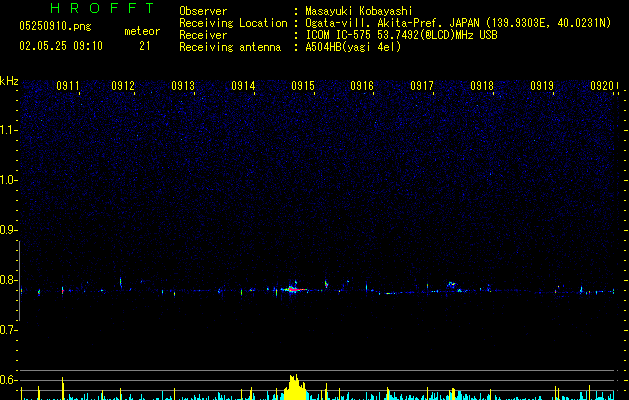This screenshot has height=400, width=629.
Task: Click the kHz axis unit label
Action: click(x=9, y=81)
